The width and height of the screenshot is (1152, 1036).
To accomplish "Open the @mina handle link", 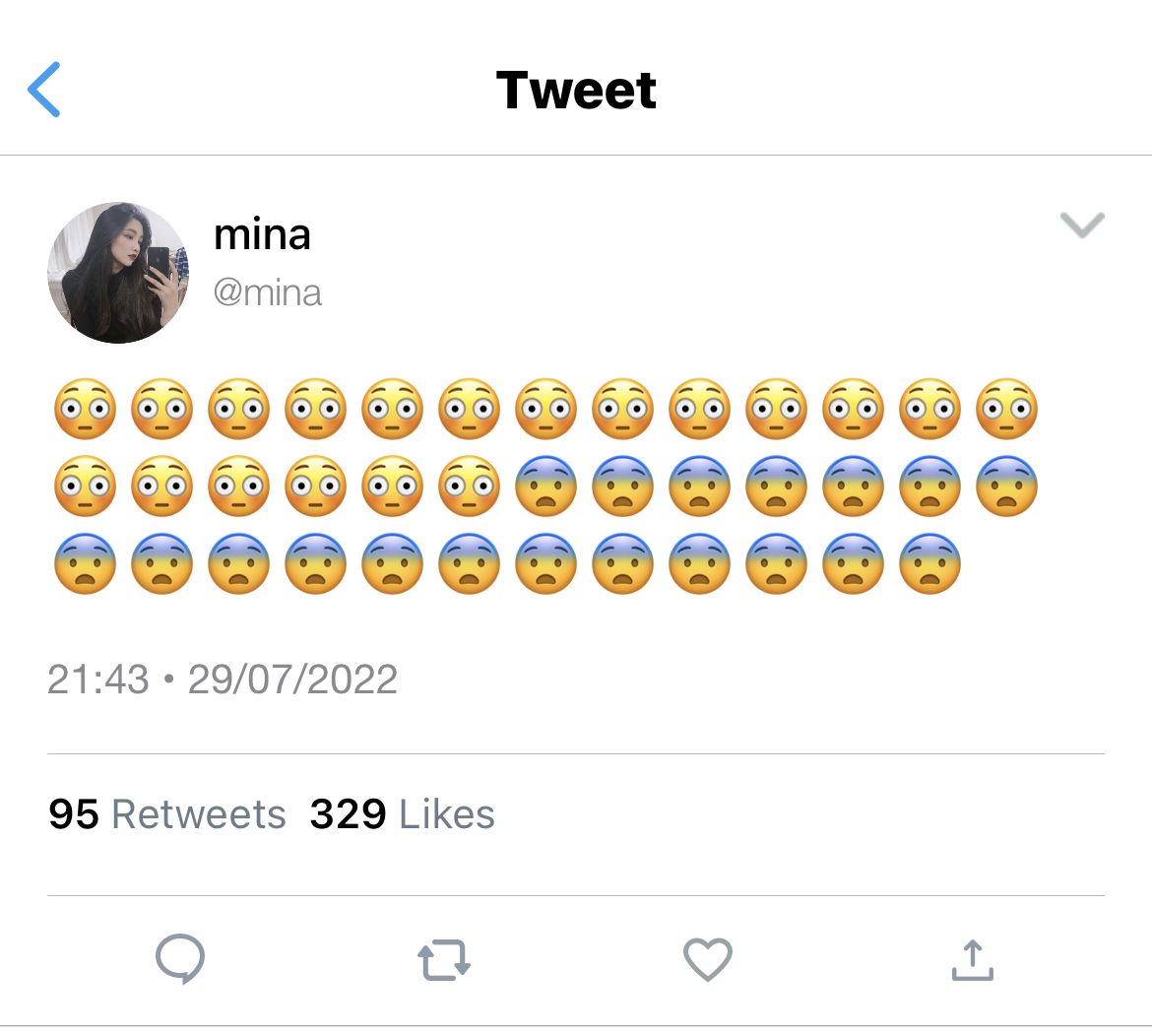I will pyautogui.click(x=268, y=292).
